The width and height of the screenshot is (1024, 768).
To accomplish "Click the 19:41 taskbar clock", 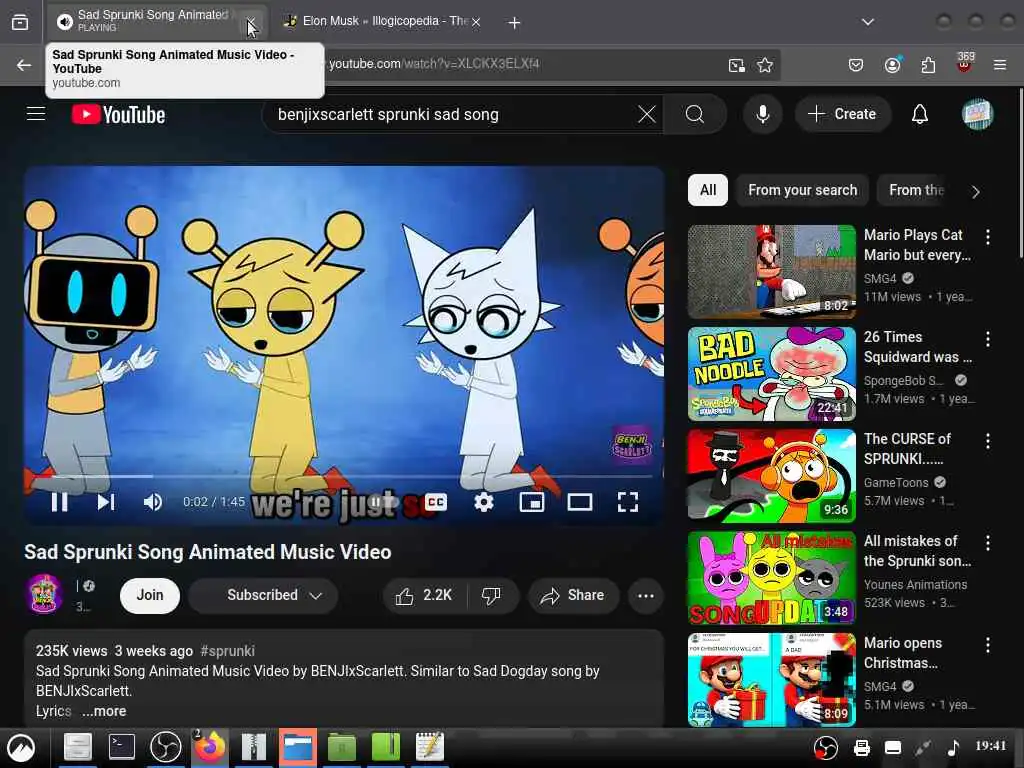I will pos(991,746).
